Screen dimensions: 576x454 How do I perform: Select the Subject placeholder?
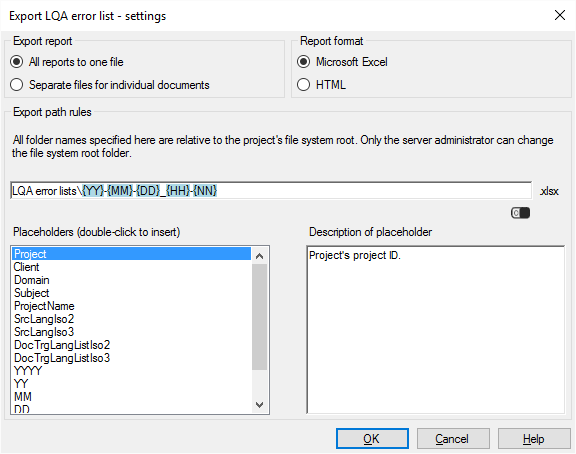point(132,293)
